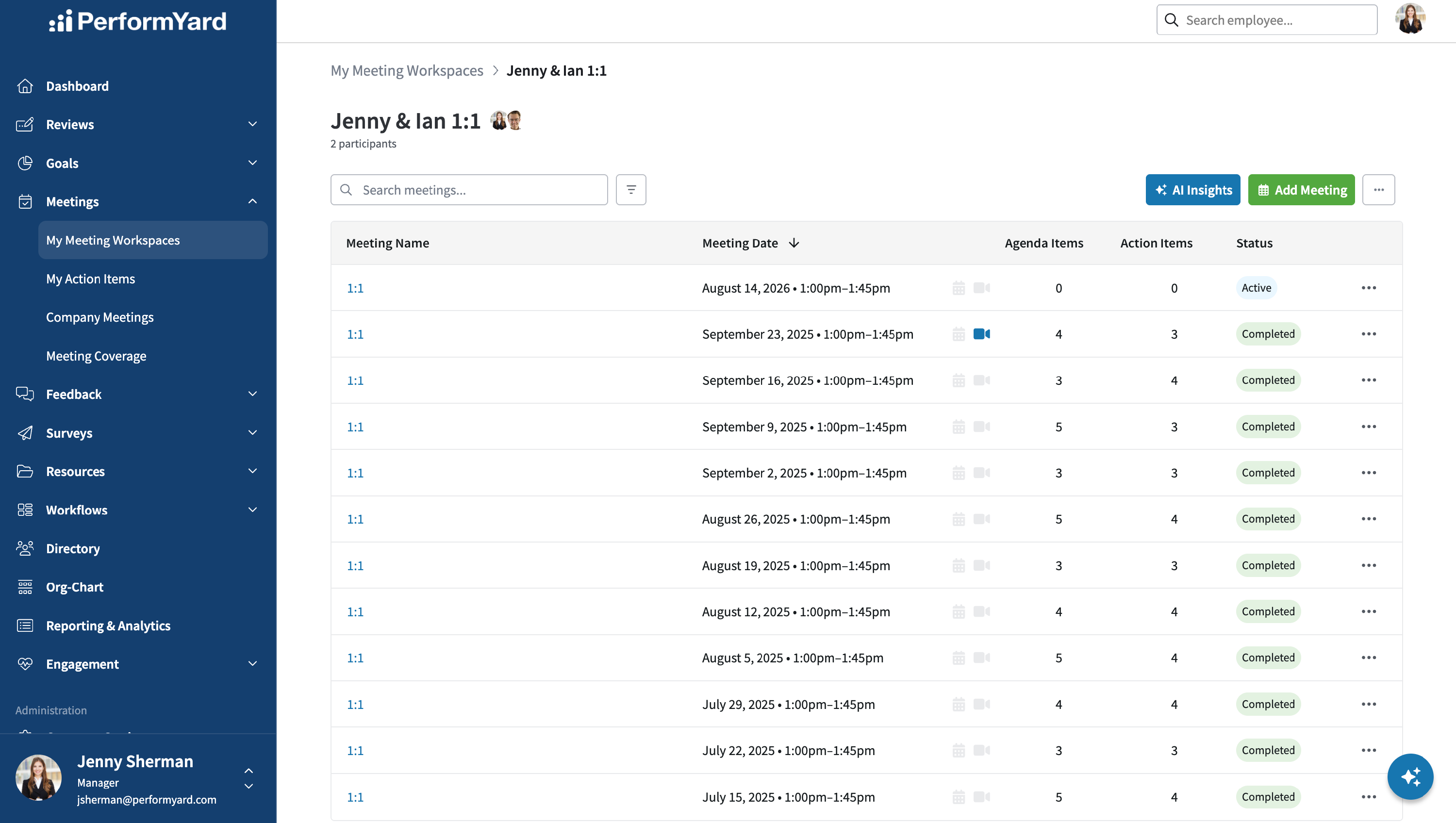Click the Add Meeting button

1301,190
